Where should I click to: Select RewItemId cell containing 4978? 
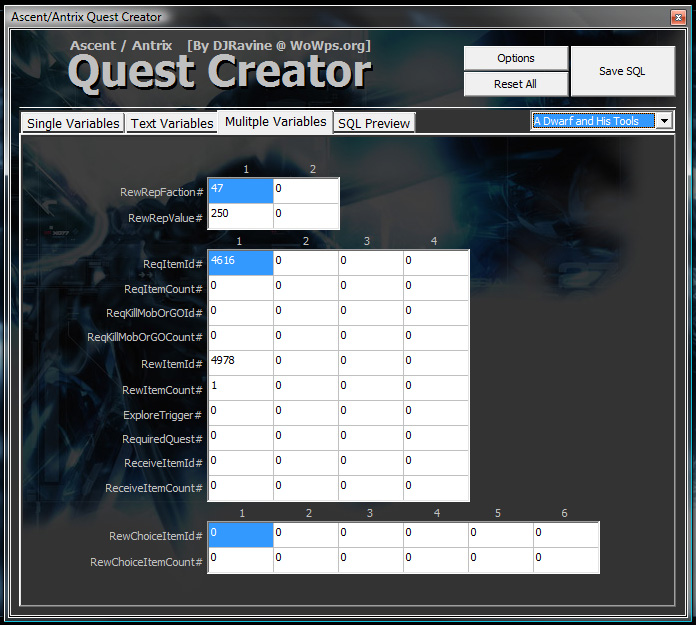pyautogui.click(x=241, y=363)
